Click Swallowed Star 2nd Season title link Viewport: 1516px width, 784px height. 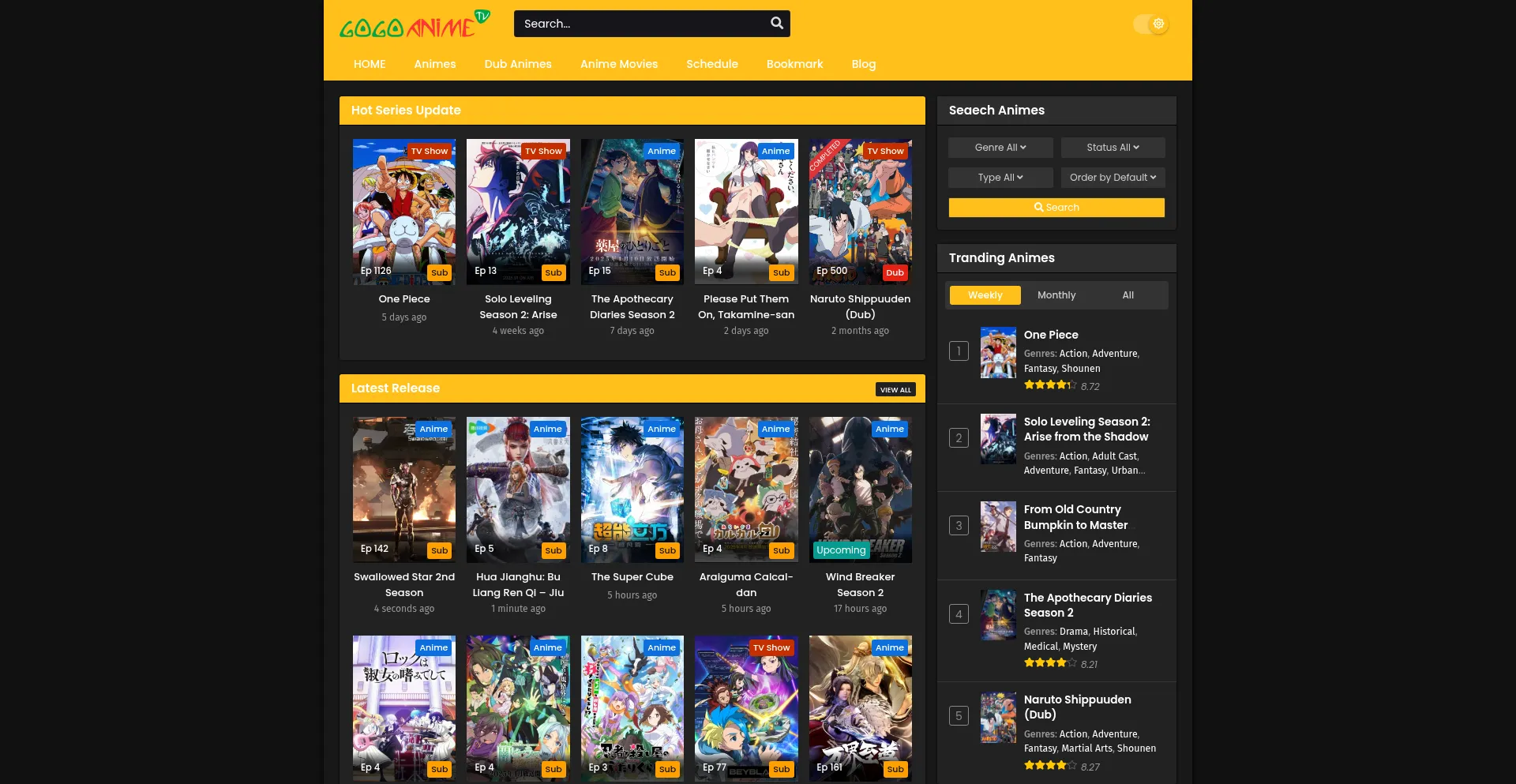tap(404, 585)
